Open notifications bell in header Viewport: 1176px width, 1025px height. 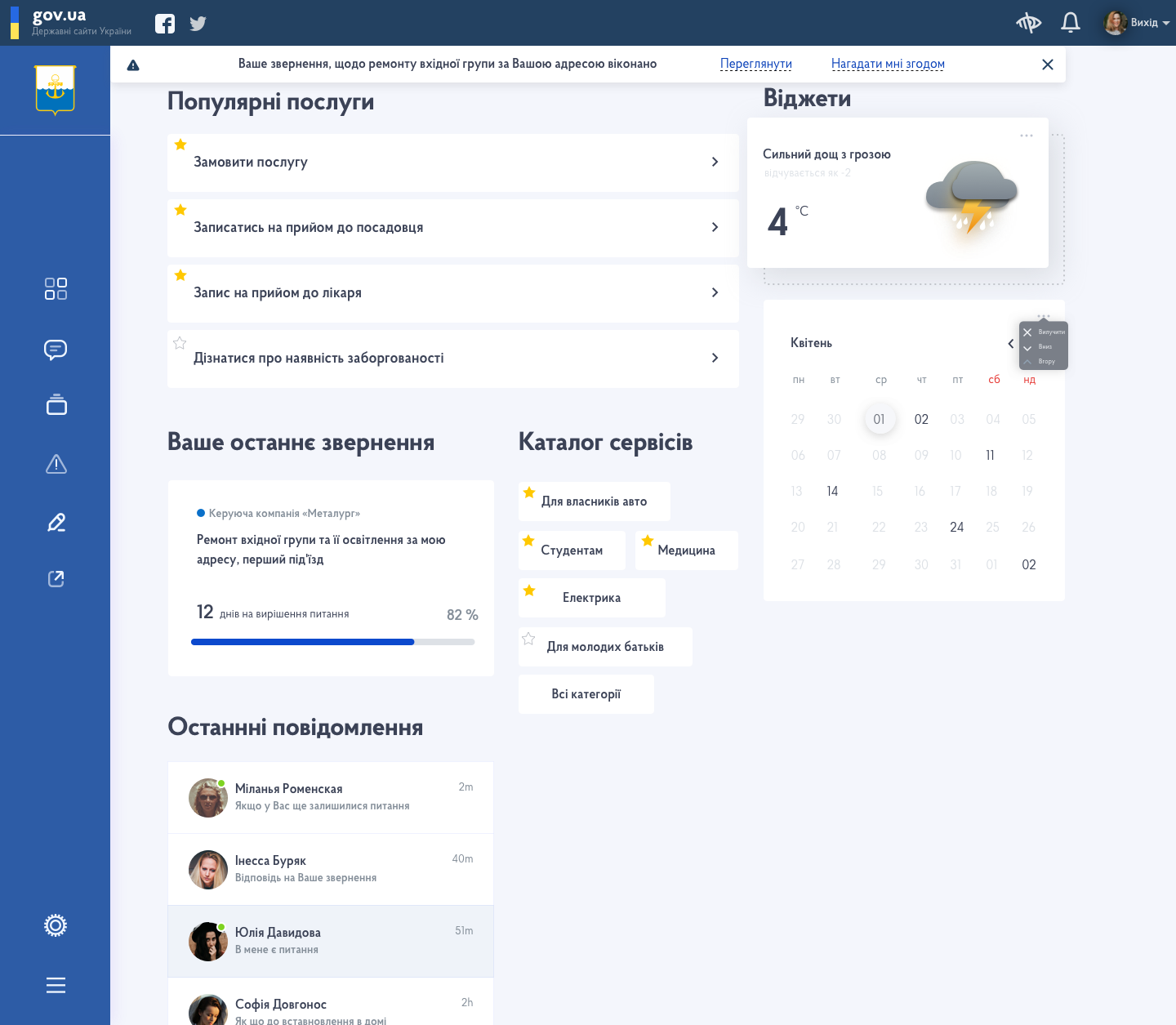tap(1071, 23)
